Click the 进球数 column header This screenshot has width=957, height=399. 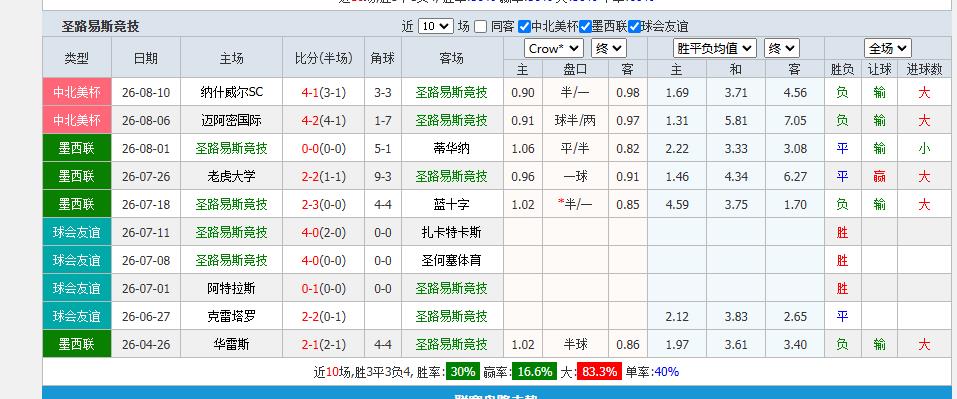coord(924,69)
